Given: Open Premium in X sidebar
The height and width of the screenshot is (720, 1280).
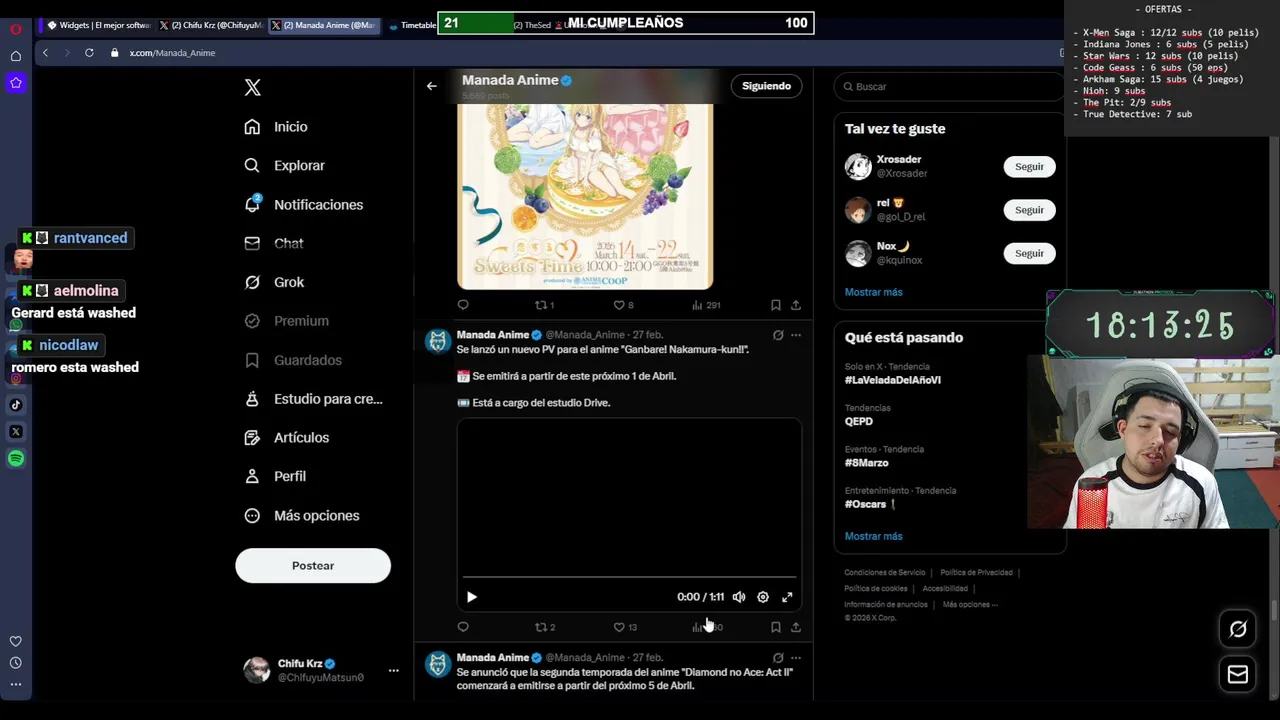Looking at the screenshot, I should [287, 321].
